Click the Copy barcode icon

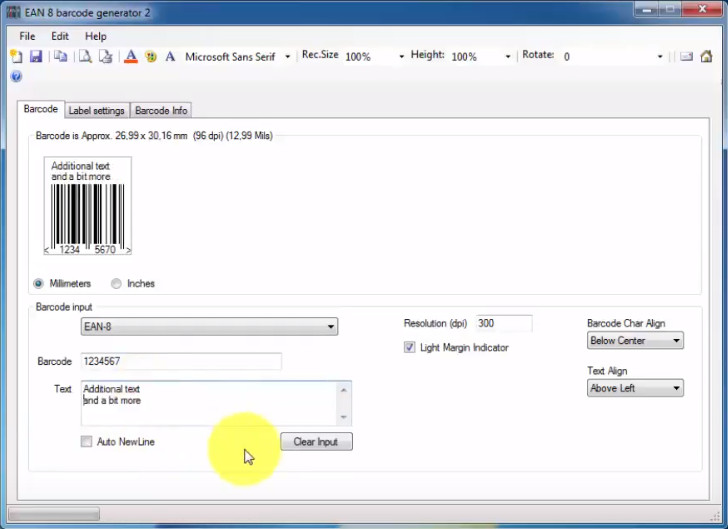coord(60,56)
